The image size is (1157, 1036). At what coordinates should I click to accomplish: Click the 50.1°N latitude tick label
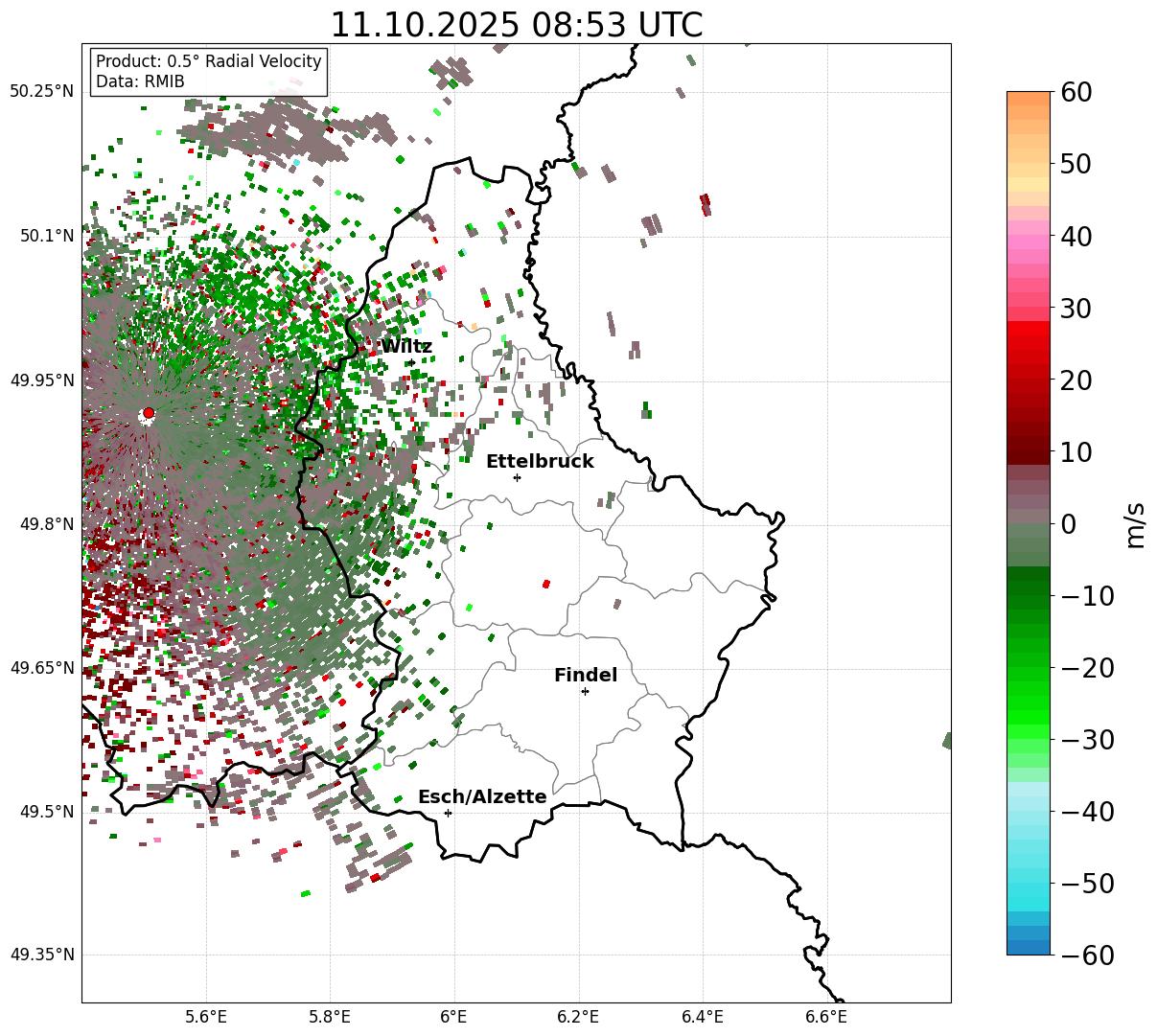46,236
